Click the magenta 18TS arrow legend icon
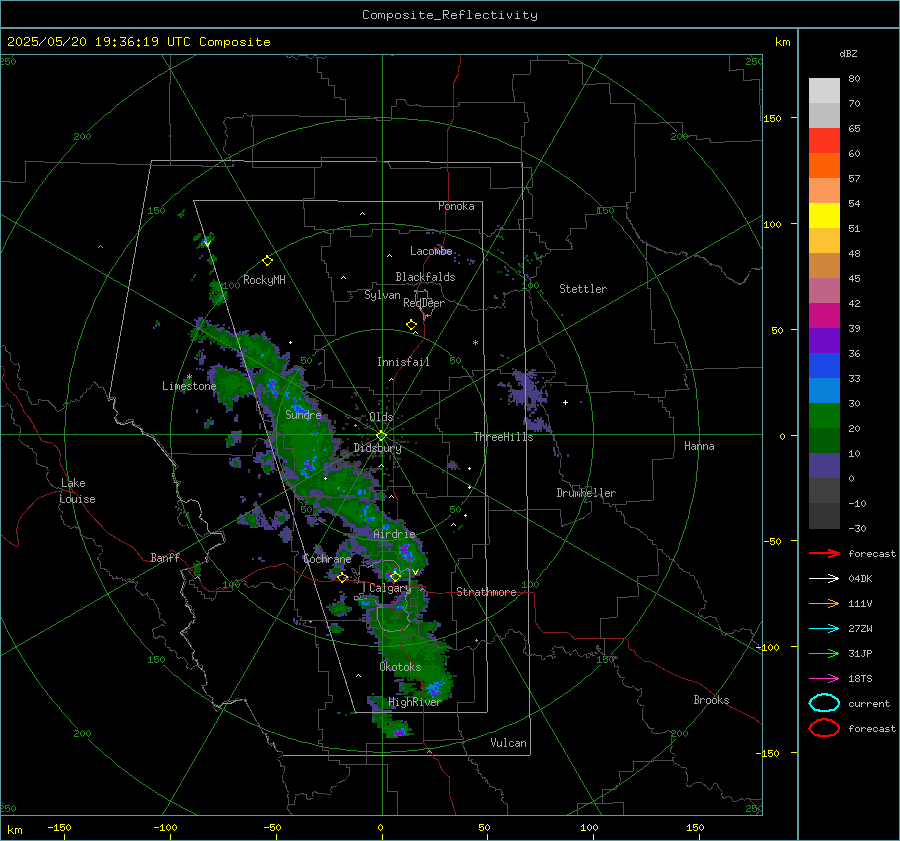This screenshot has width=900, height=841. point(824,679)
